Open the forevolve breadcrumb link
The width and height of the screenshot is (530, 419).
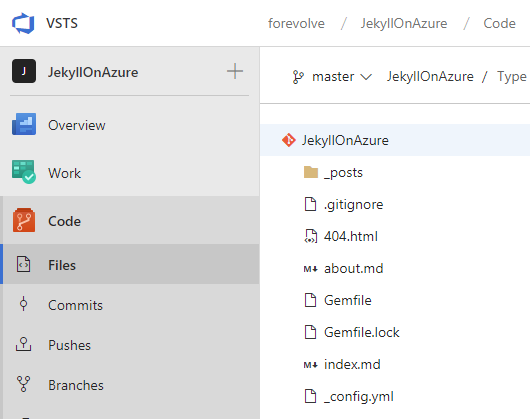coord(296,23)
